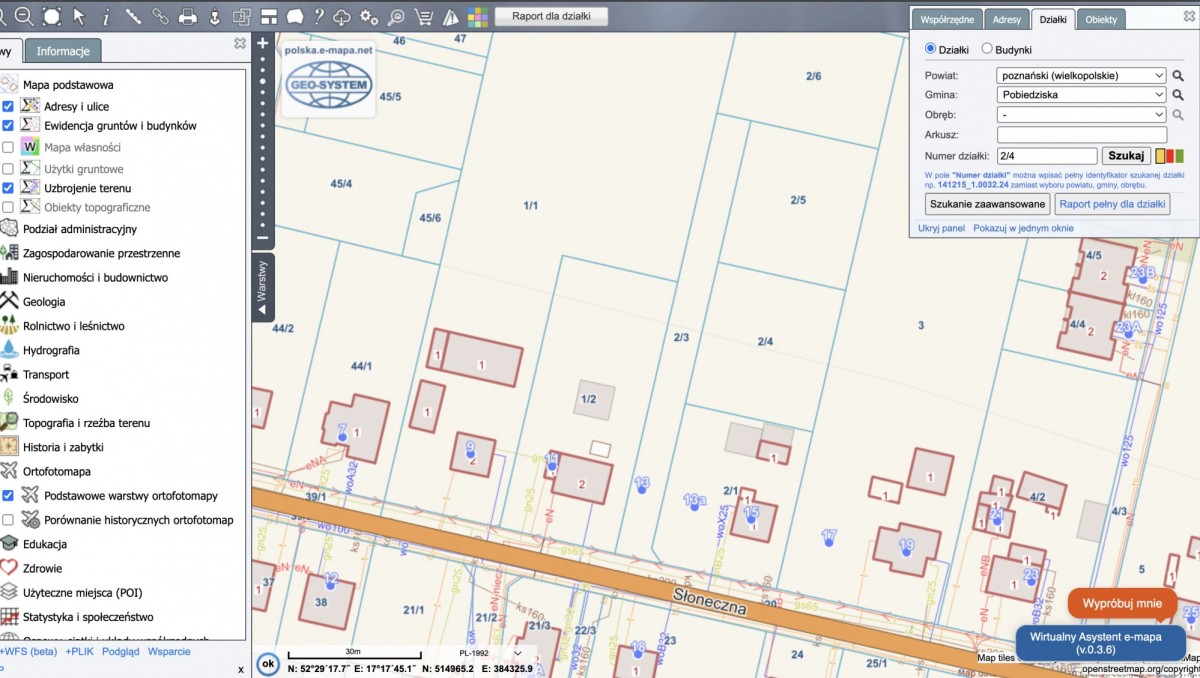
Task: Click the printer icon in the toolbar
Action: click(187, 16)
